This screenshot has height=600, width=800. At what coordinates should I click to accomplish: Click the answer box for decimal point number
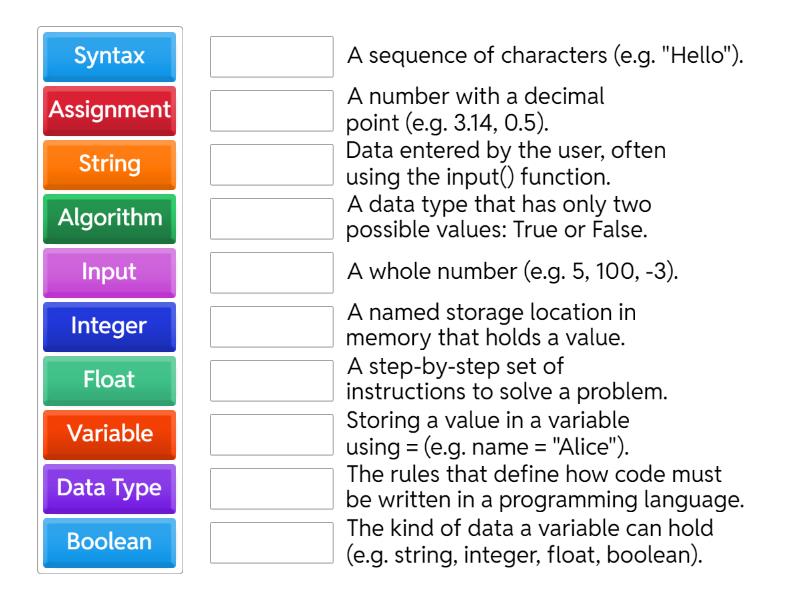272,111
